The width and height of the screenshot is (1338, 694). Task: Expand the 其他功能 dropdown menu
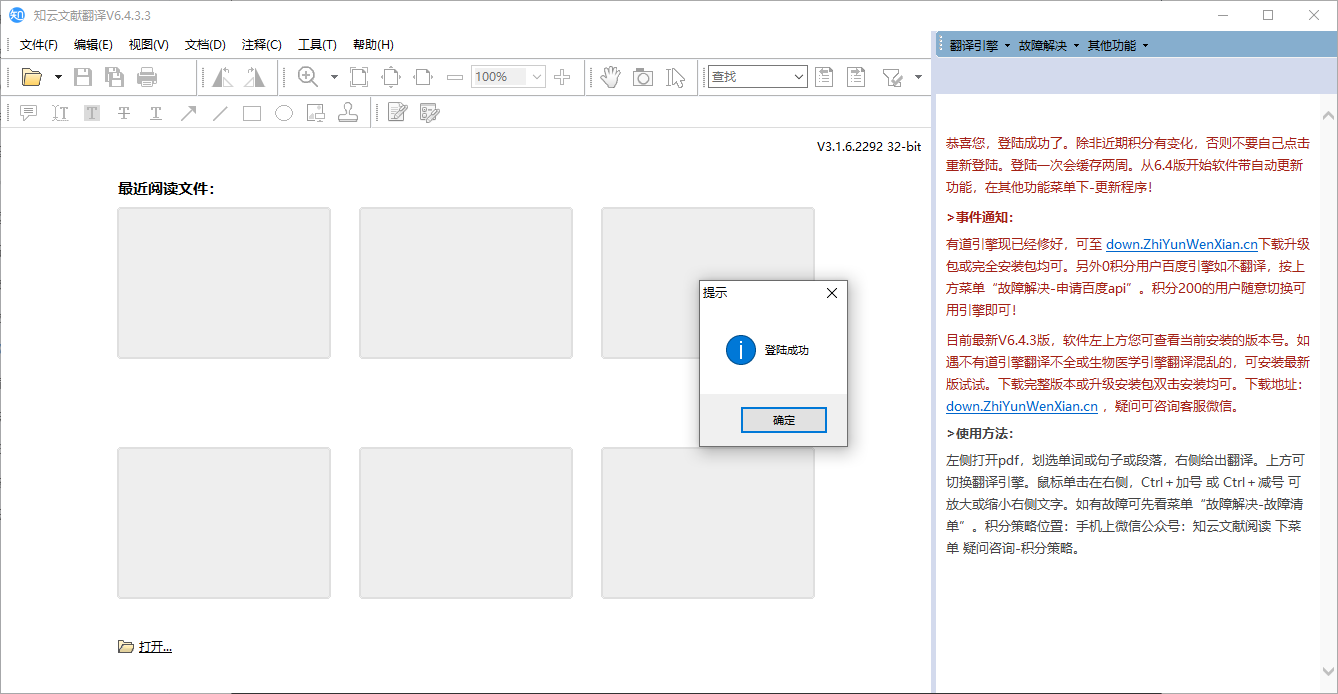pos(1117,45)
